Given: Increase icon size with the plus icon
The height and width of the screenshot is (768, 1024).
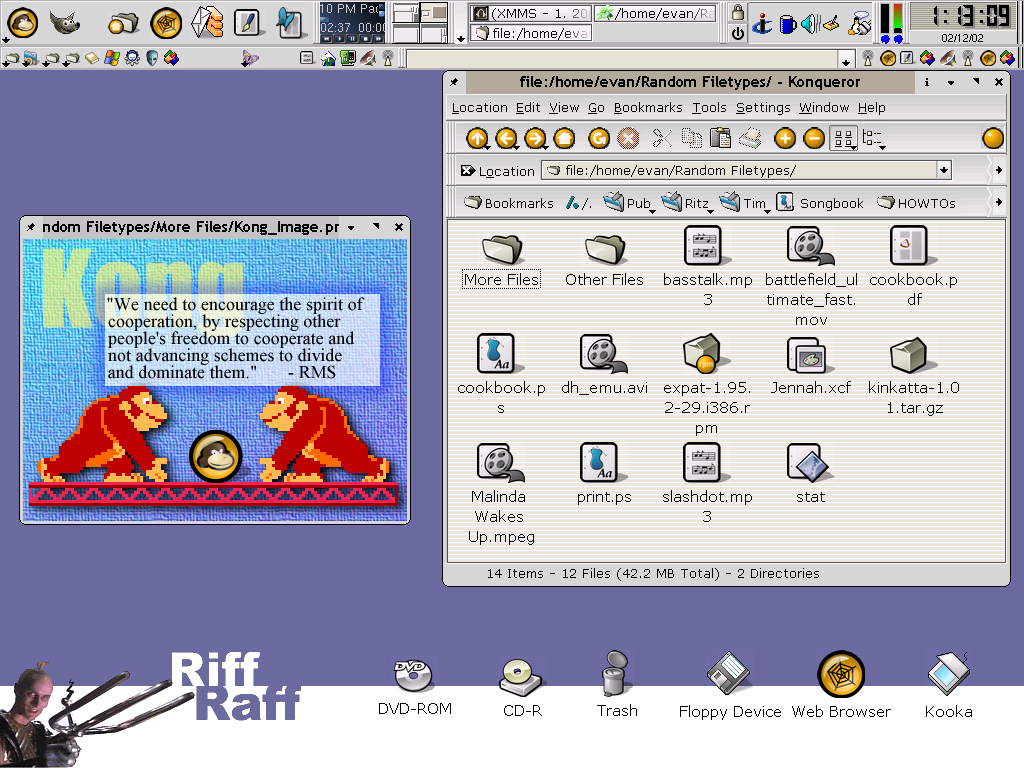Looking at the screenshot, I should point(785,138).
